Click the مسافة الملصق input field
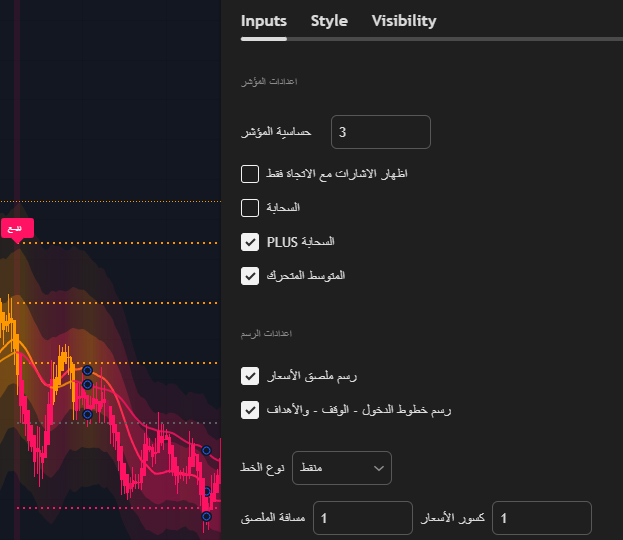 pos(363,518)
